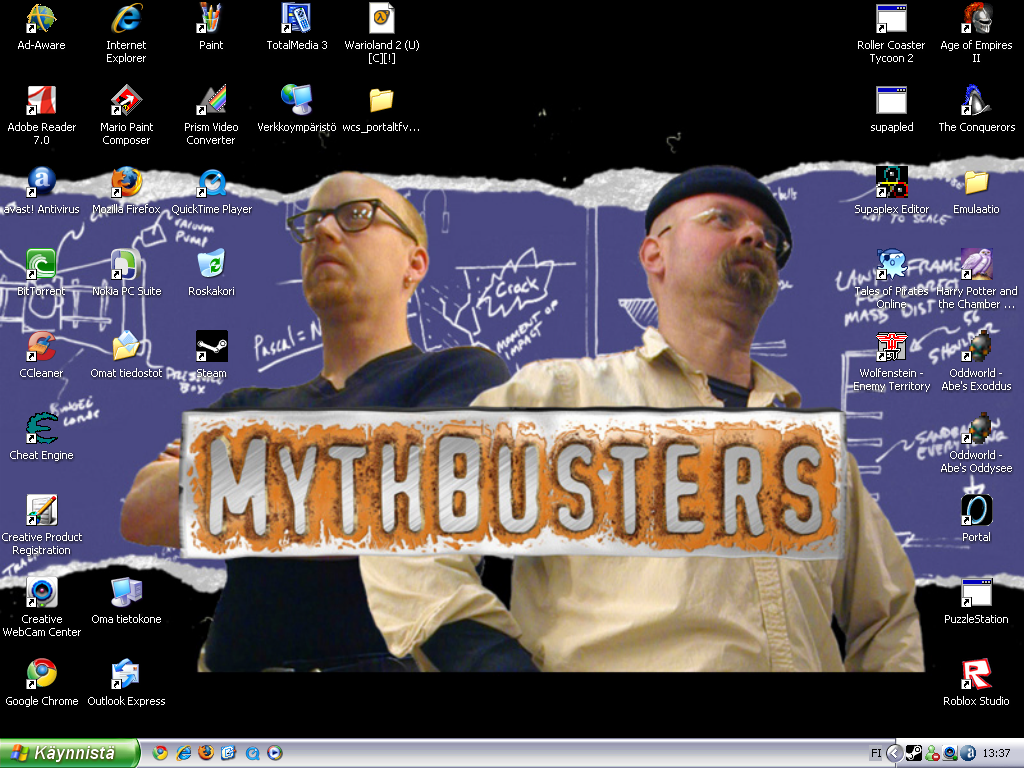
Task: Open Outlook Express from Quick Launch
Action: click(229, 753)
